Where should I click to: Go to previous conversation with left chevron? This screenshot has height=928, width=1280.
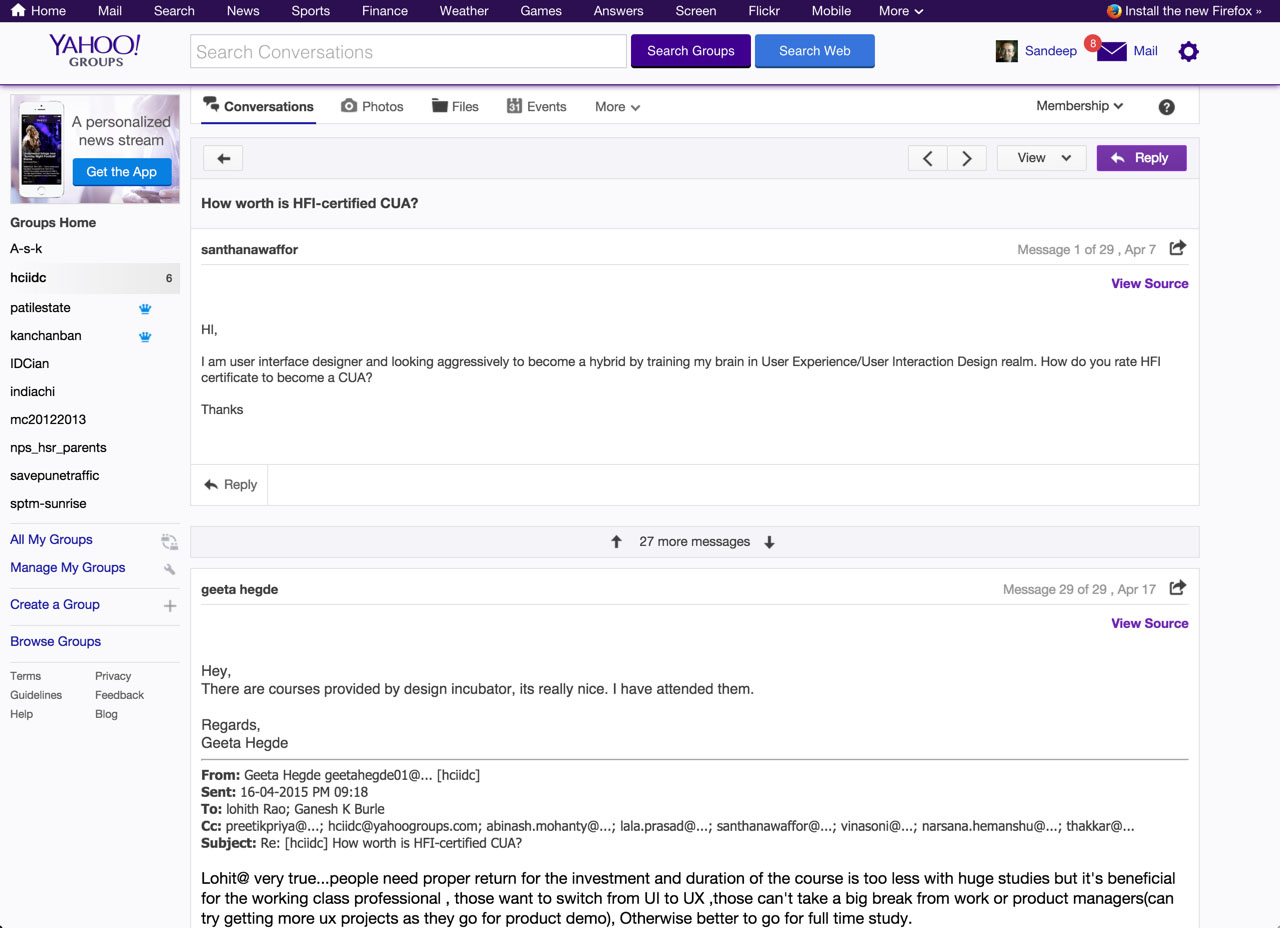[928, 158]
